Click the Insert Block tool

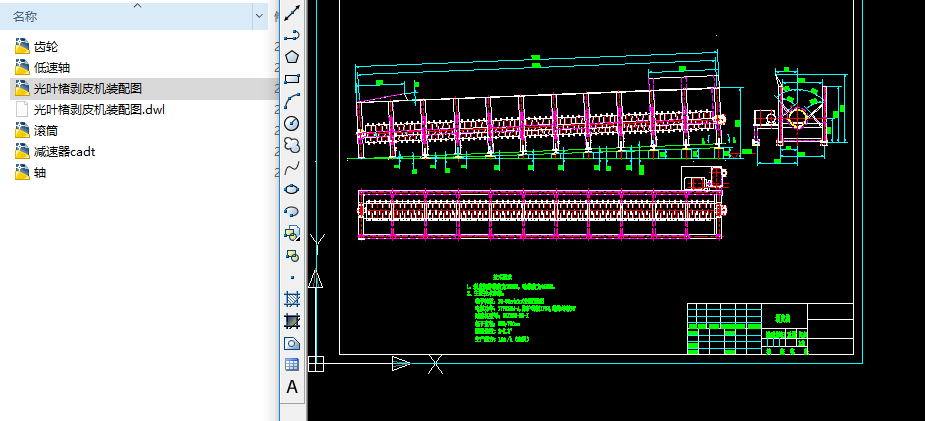pyautogui.click(x=292, y=233)
